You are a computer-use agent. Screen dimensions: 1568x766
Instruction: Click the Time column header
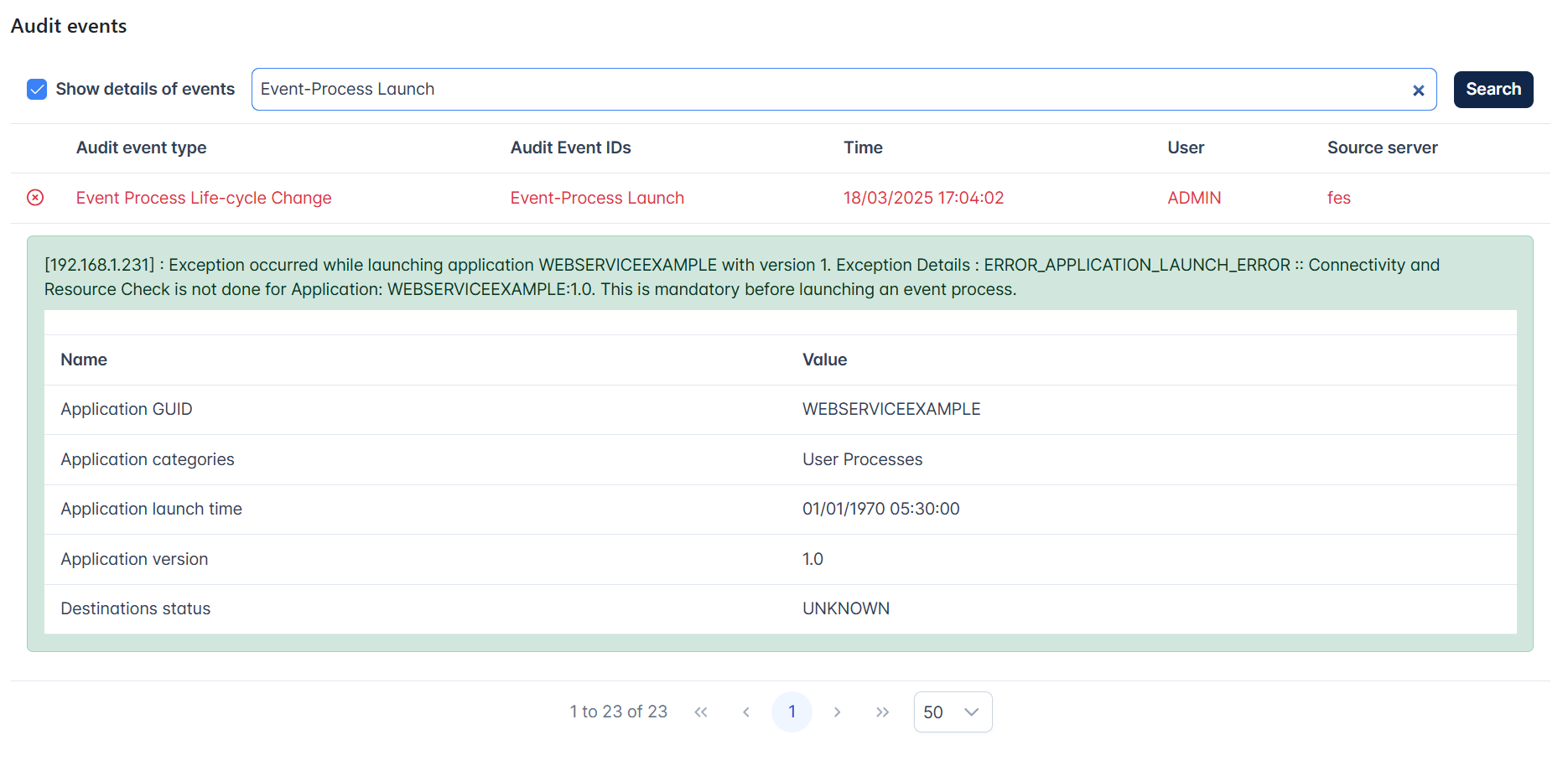coord(863,148)
